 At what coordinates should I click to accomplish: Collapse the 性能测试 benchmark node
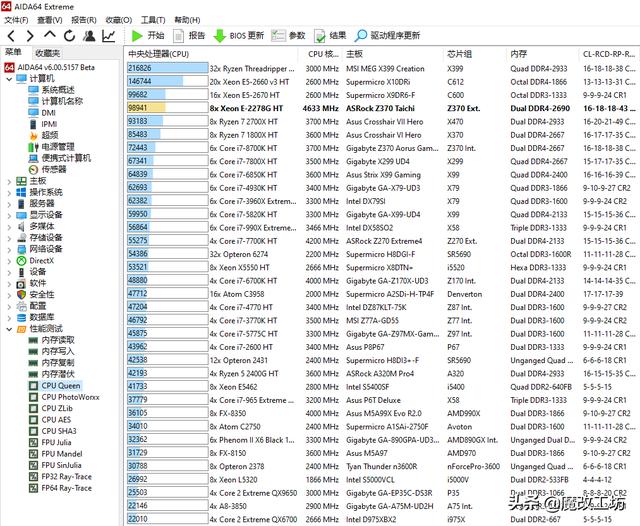point(8,328)
